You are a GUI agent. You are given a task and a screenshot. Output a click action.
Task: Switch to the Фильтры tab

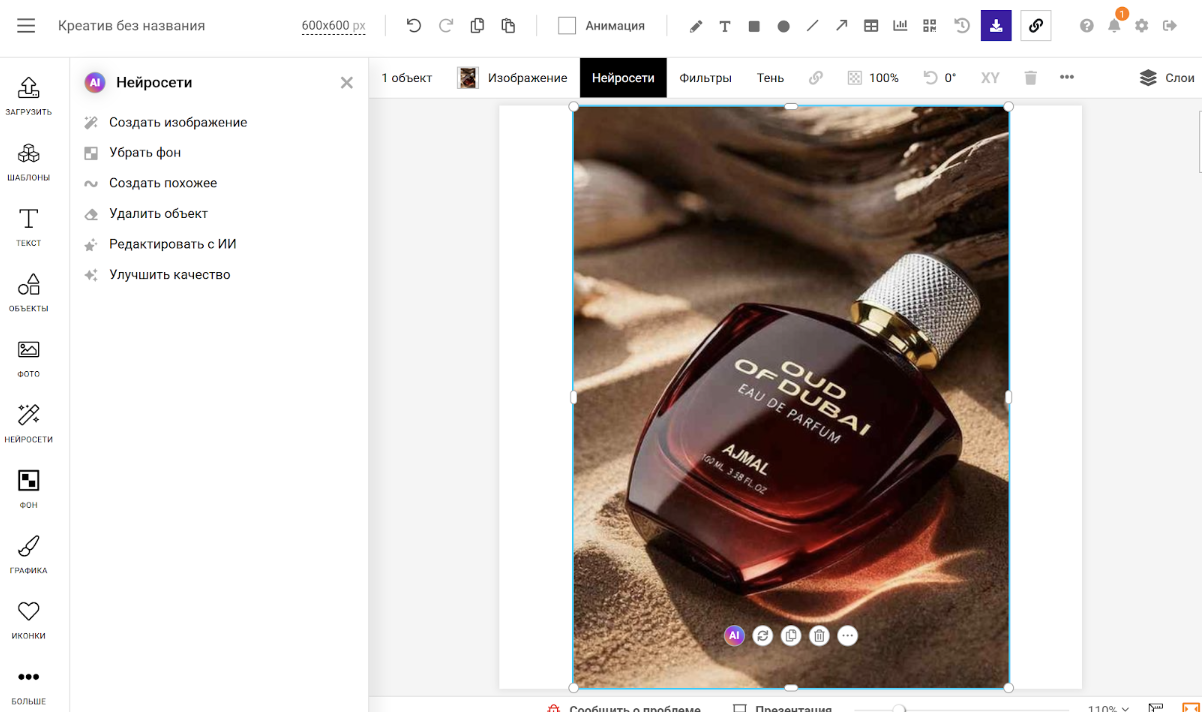click(705, 78)
